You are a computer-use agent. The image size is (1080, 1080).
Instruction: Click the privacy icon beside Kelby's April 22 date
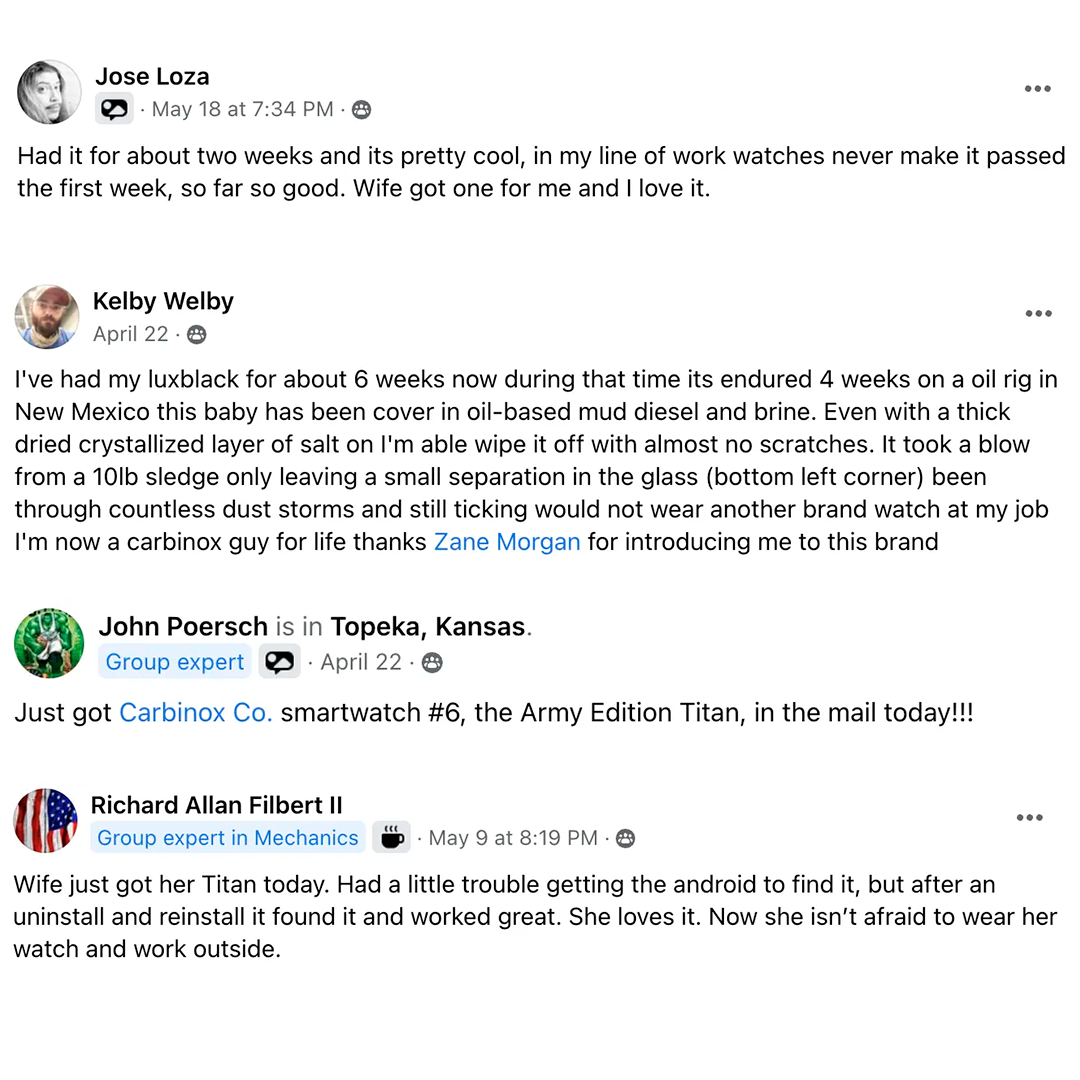[x=197, y=335]
